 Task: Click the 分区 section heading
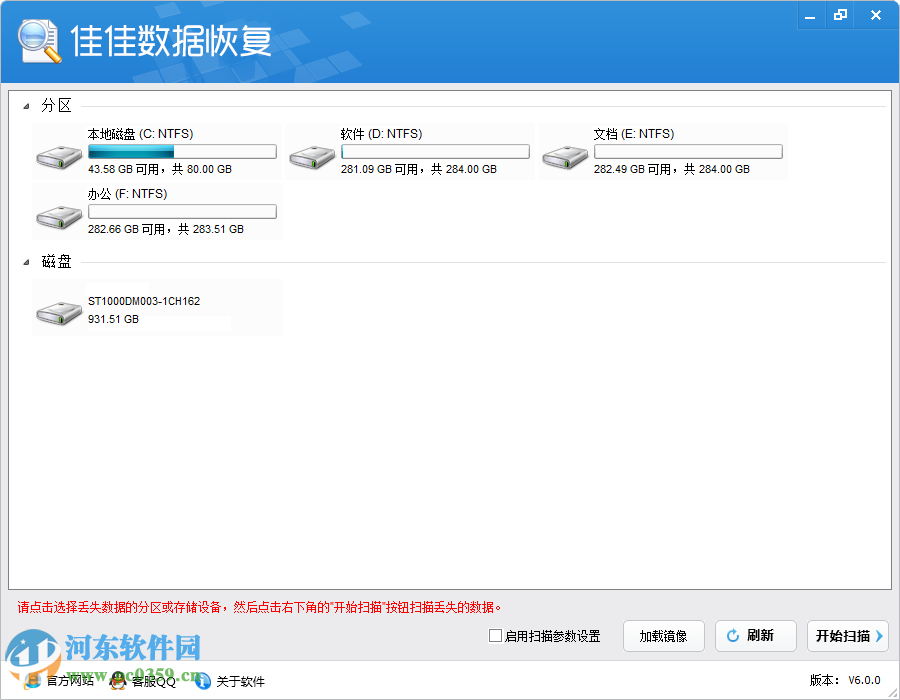tap(56, 106)
